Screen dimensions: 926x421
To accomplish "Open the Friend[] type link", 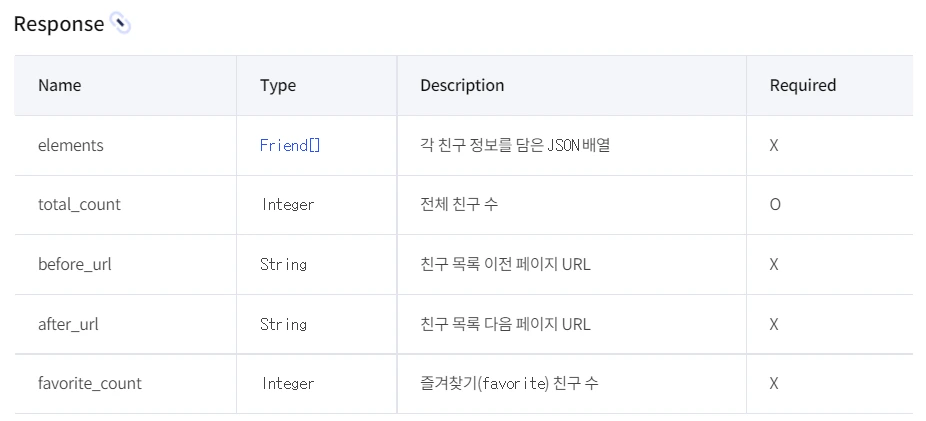I will tap(290, 145).
